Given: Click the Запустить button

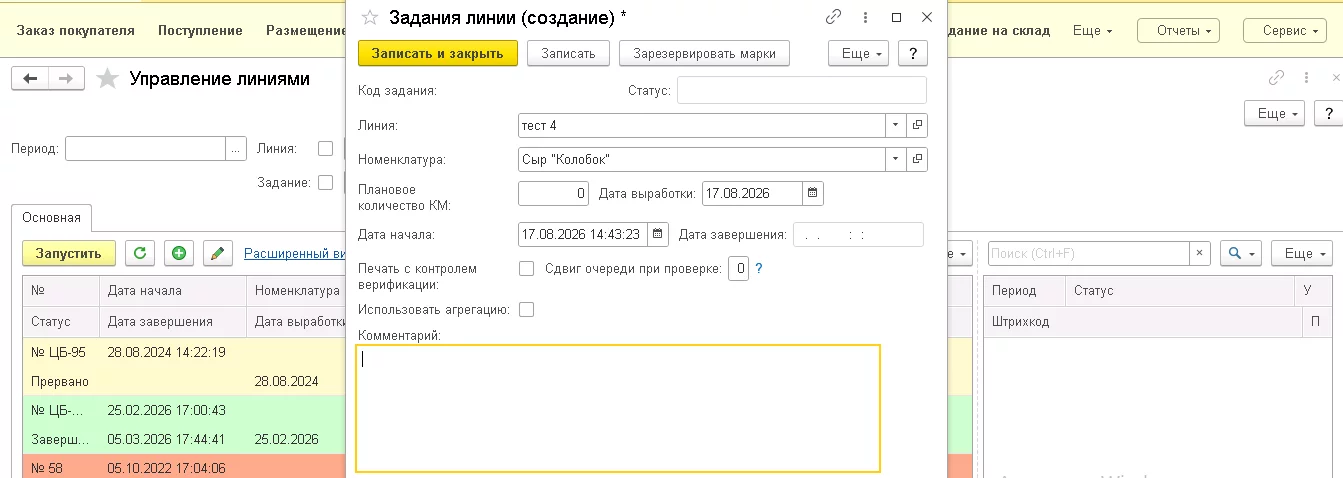Looking at the screenshot, I should click(x=69, y=253).
